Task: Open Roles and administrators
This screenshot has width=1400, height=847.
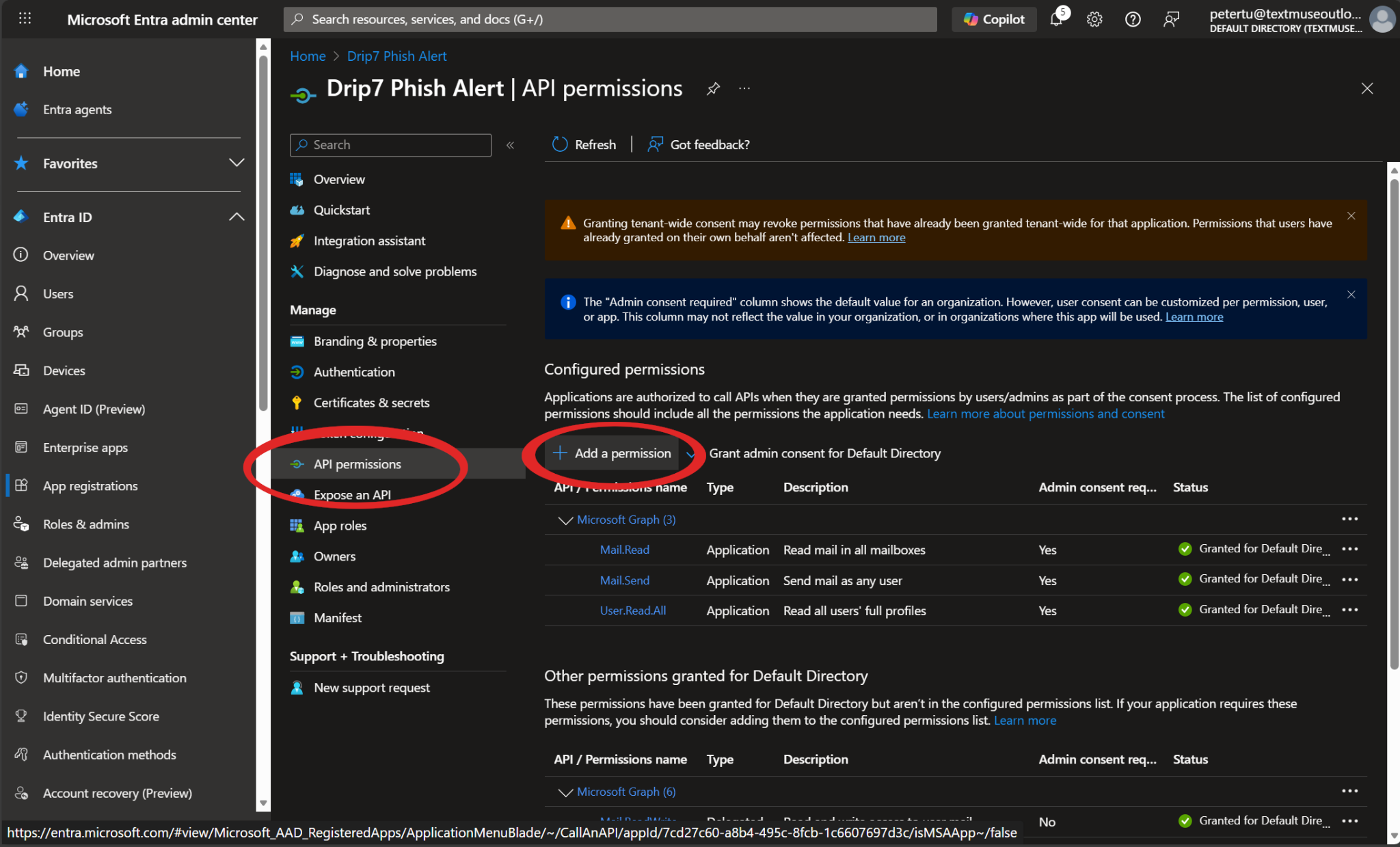Action: pos(381,587)
